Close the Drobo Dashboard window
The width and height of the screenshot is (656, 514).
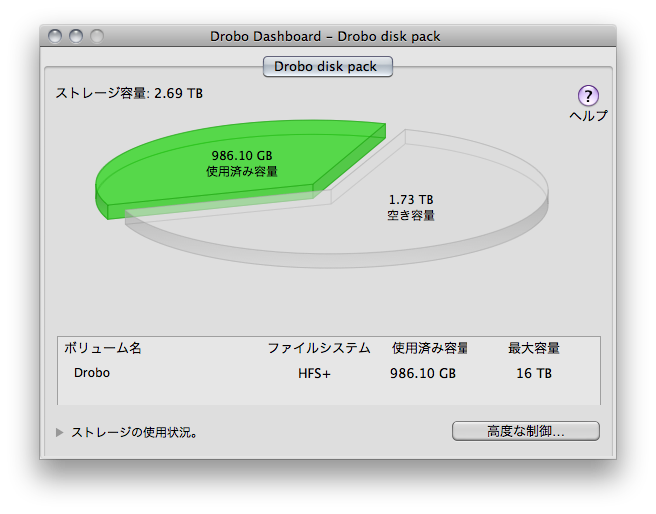[x=55, y=36]
